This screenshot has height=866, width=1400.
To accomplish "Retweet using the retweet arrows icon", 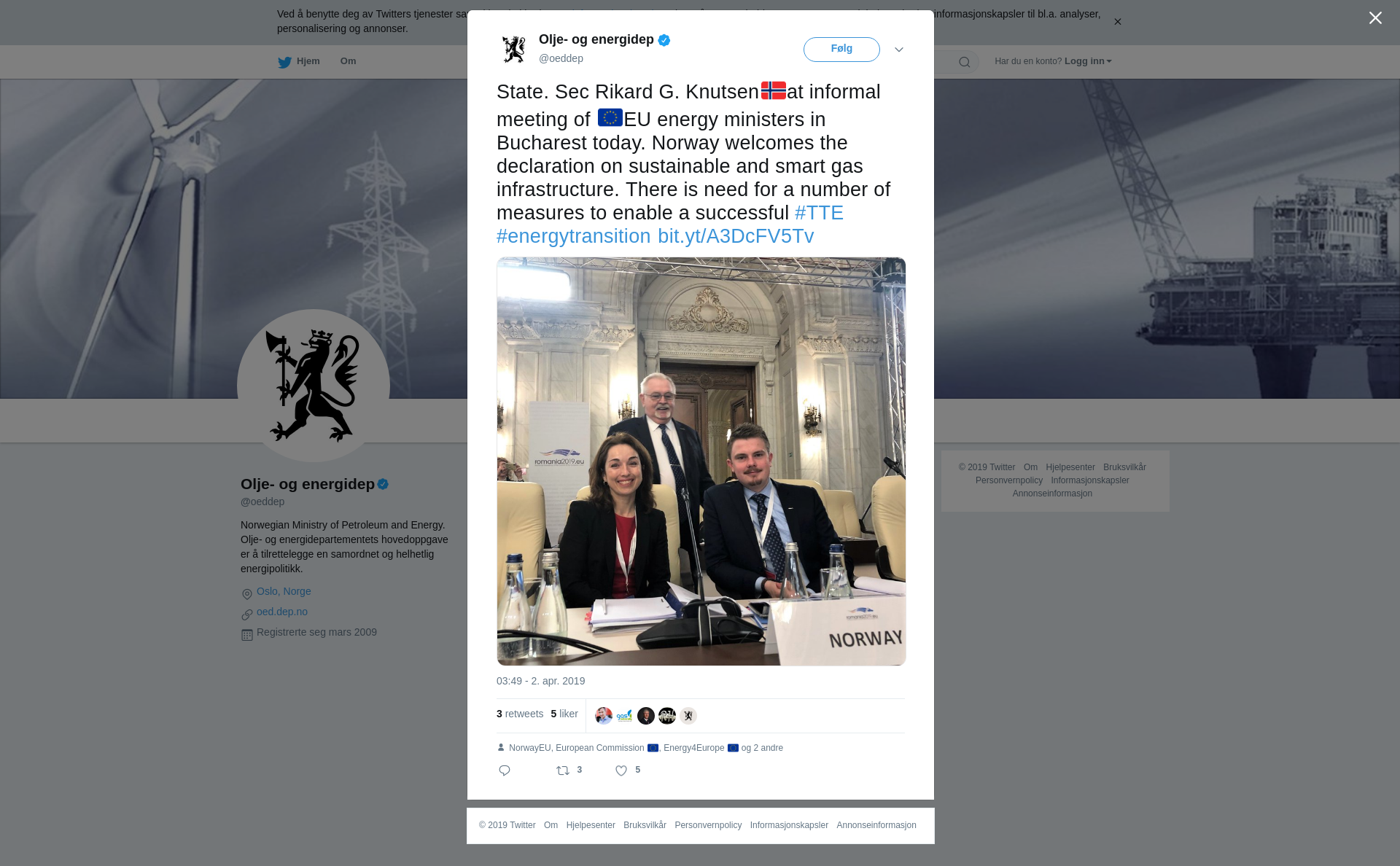I will click(563, 771).
